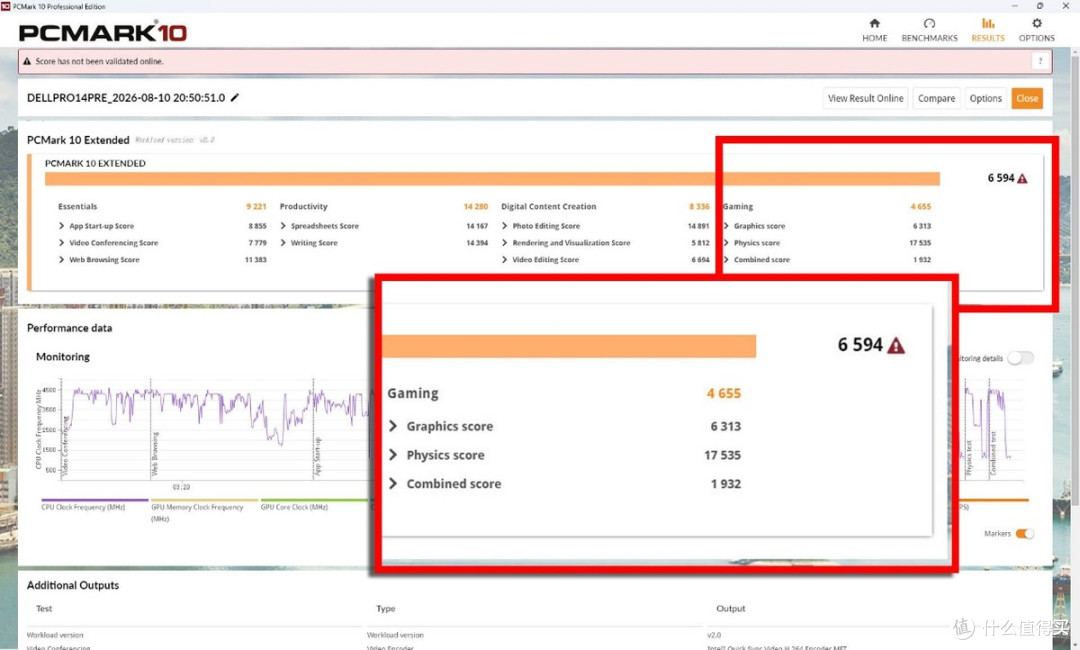Click the Essentials score 9 221
1080x650 pixels.
click(256, 207)
